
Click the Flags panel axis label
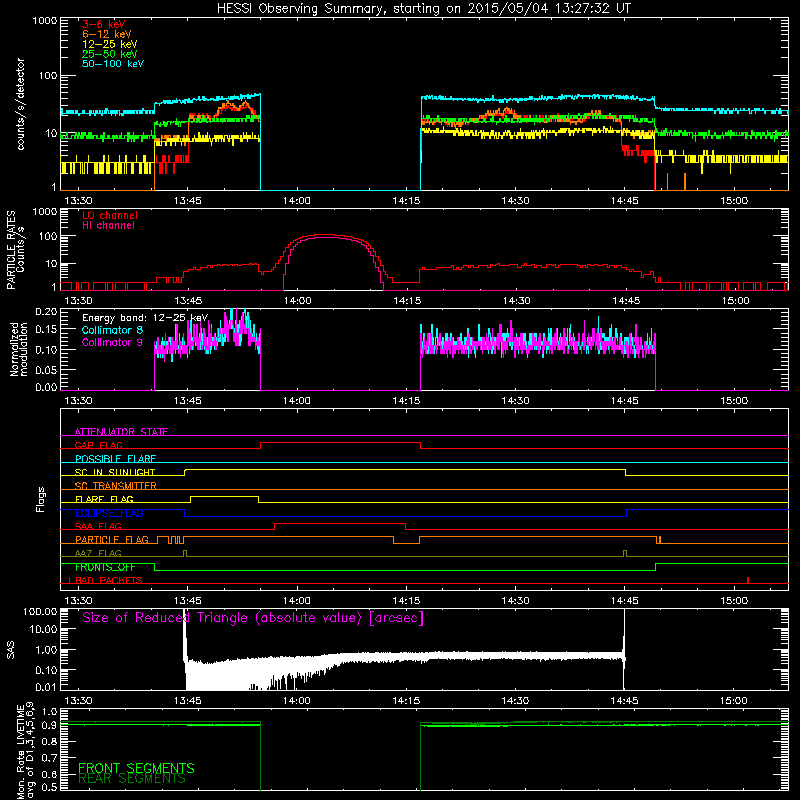[40, 499]
